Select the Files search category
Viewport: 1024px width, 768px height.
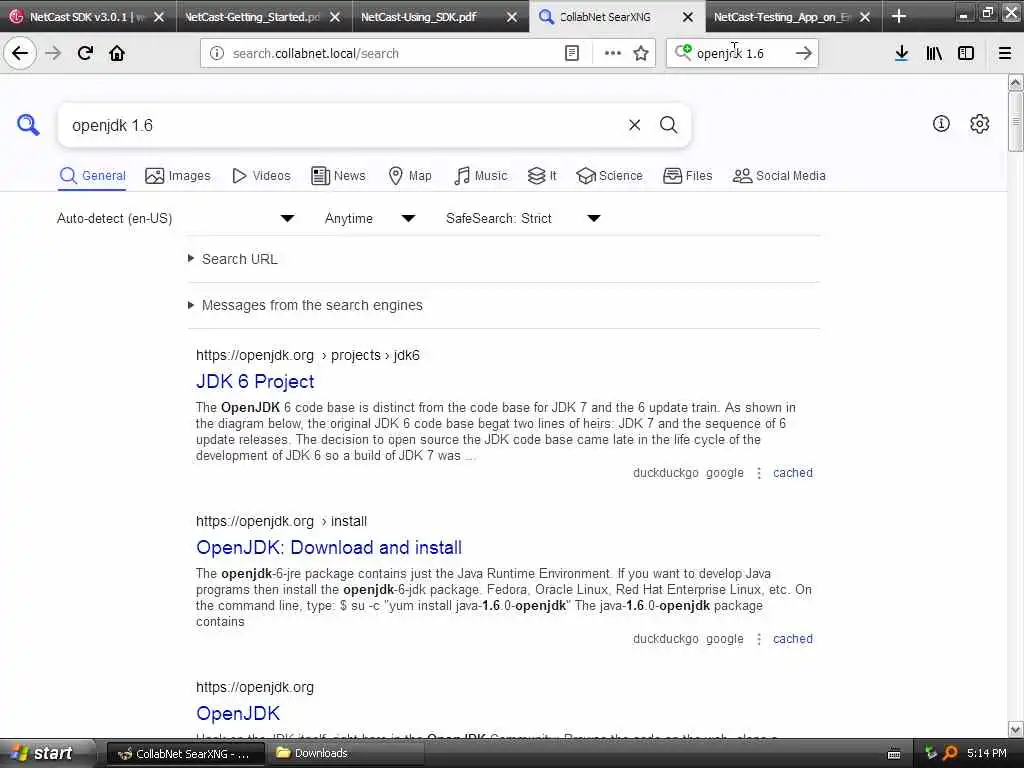coord(687,176)
